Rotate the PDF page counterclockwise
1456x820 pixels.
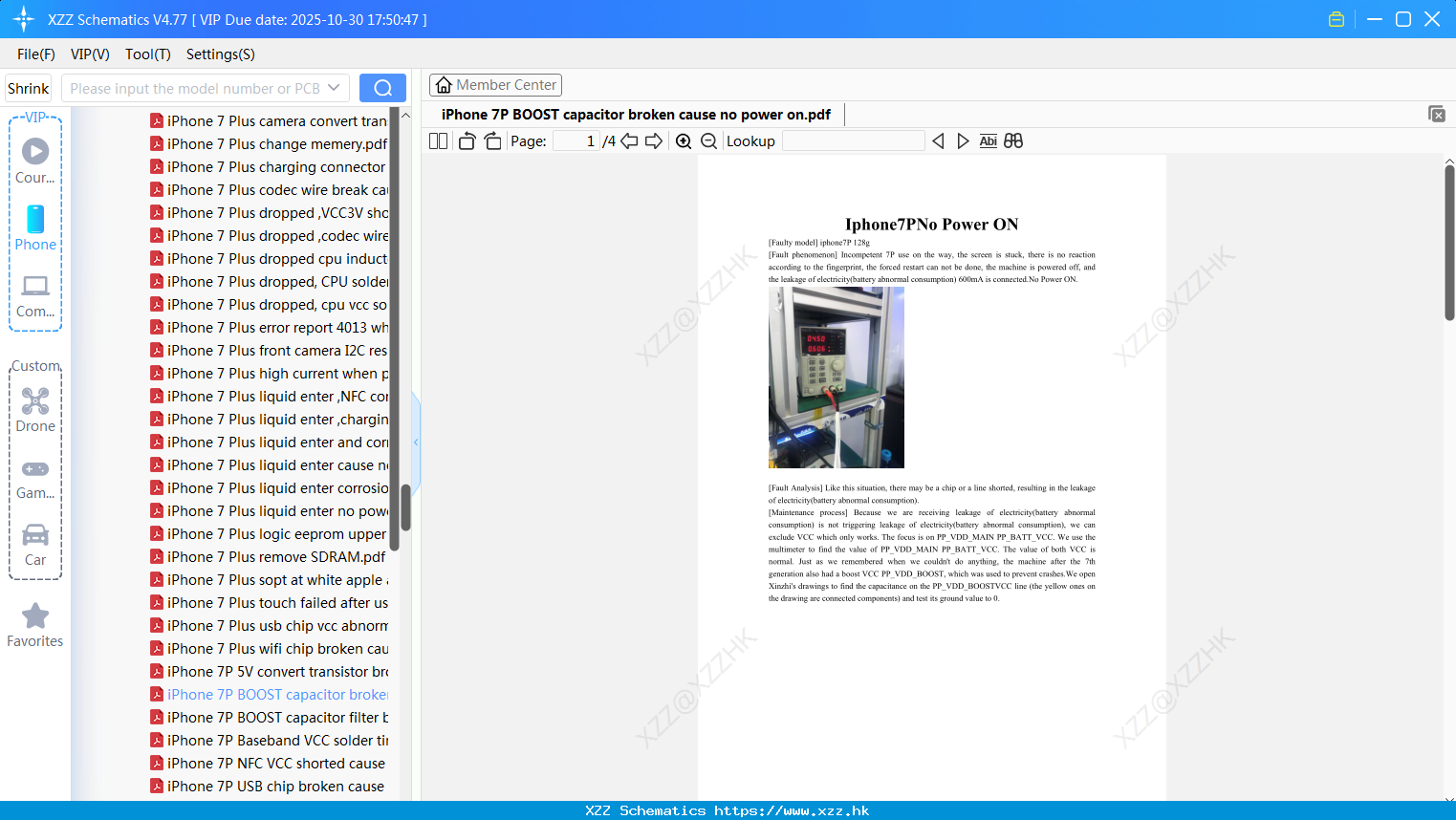point(467,141)
